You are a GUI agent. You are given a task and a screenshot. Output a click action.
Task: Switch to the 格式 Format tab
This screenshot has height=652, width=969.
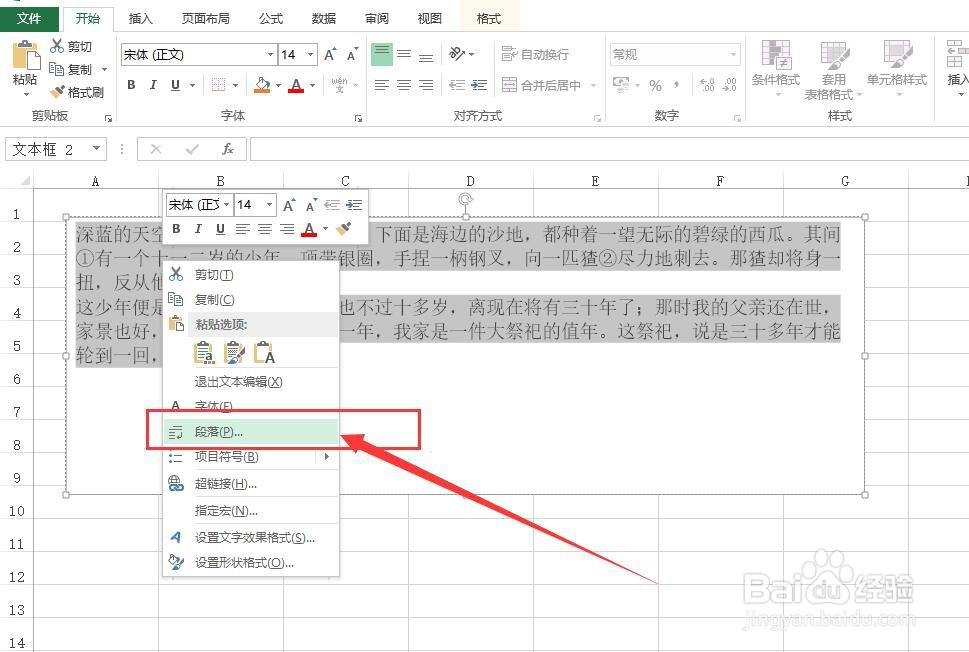[x=489, y=19]
